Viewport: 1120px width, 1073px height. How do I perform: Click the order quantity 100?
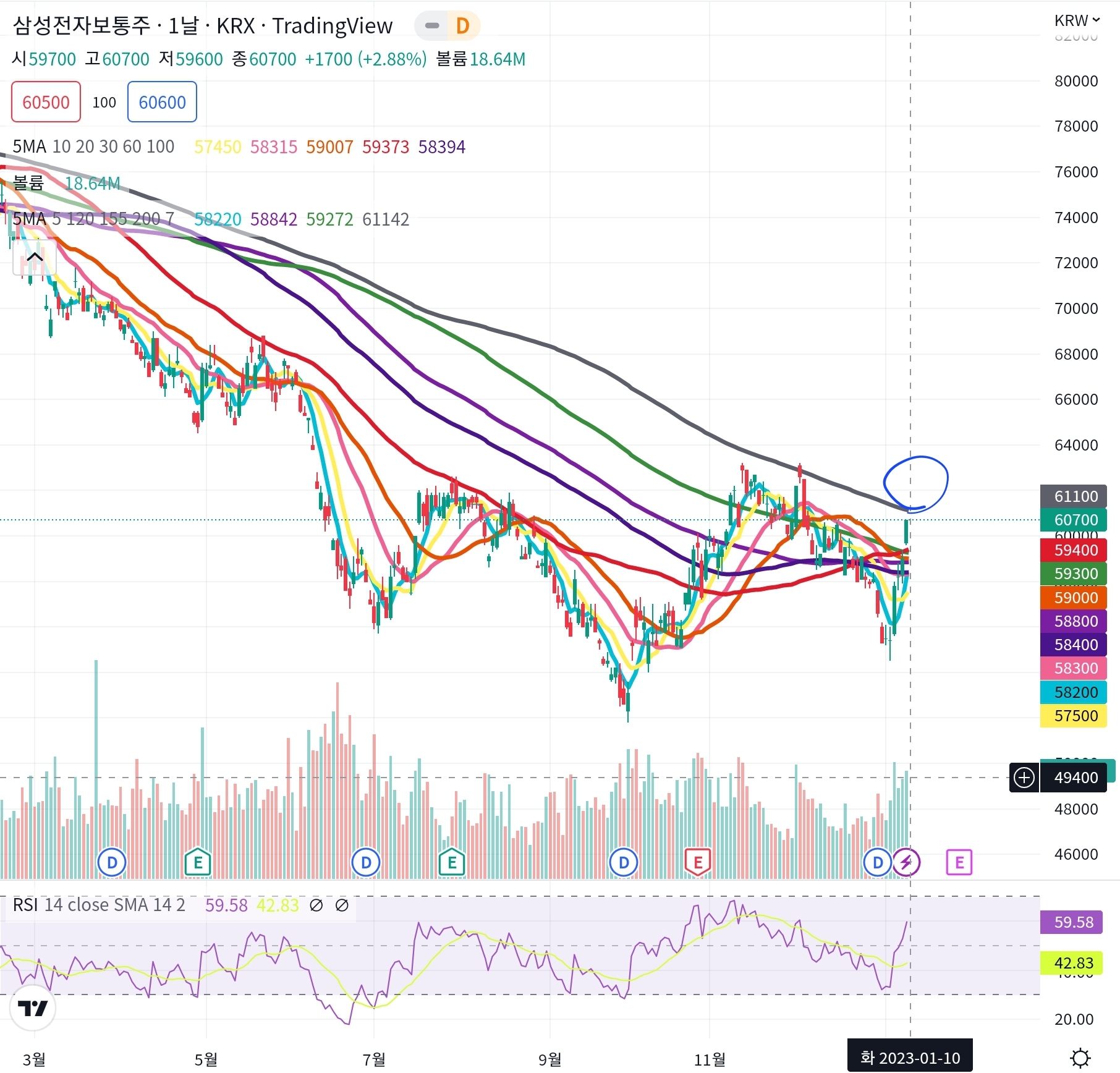104,102
